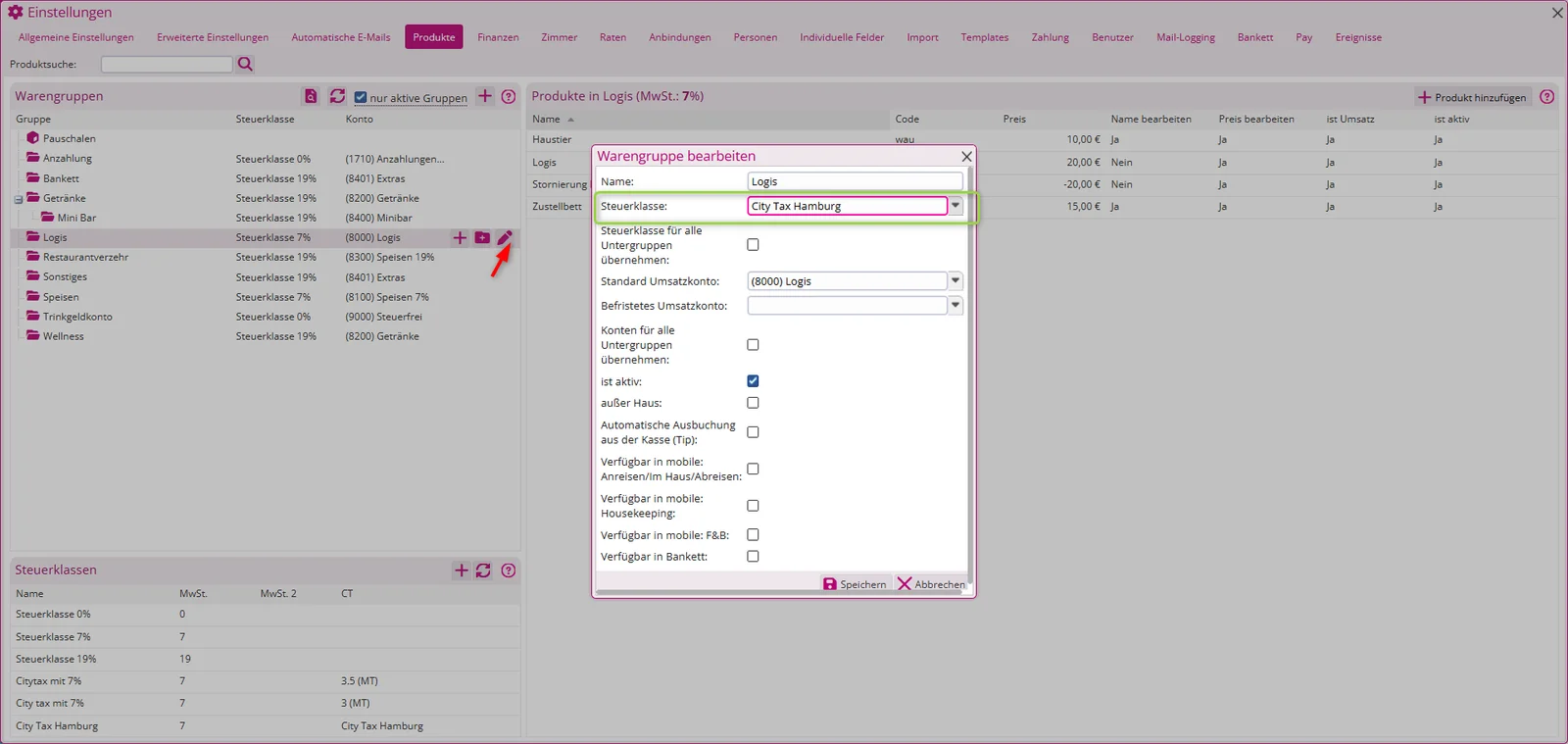1568x744 pixels.
Task: Click the document search icon in Warengruppen header
Action: 311,96
